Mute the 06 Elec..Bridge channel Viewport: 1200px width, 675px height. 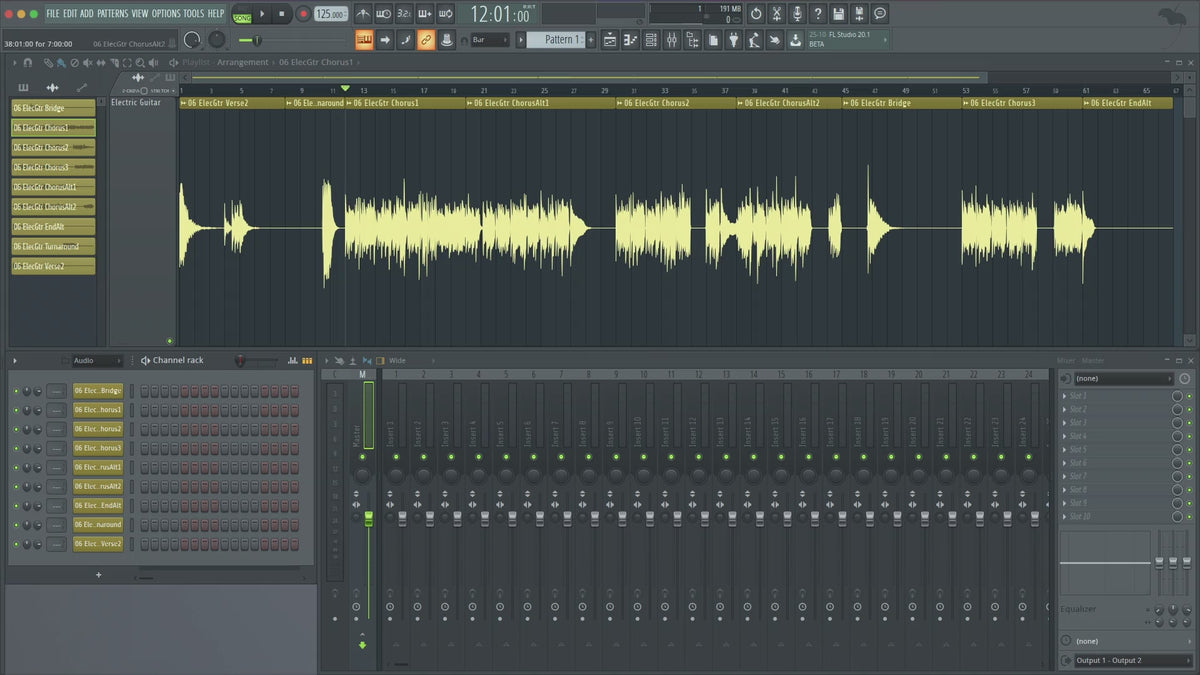pos(16,391)
